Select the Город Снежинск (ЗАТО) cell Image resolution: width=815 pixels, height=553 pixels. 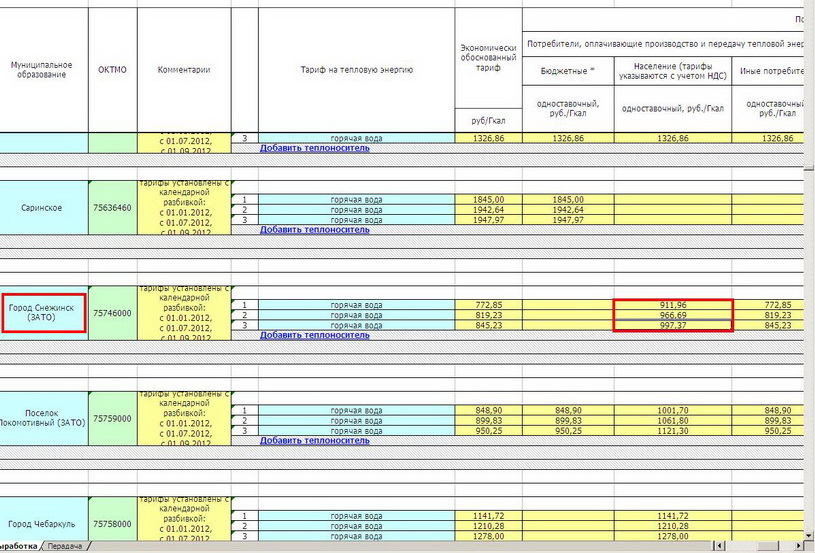coord(44,312)
